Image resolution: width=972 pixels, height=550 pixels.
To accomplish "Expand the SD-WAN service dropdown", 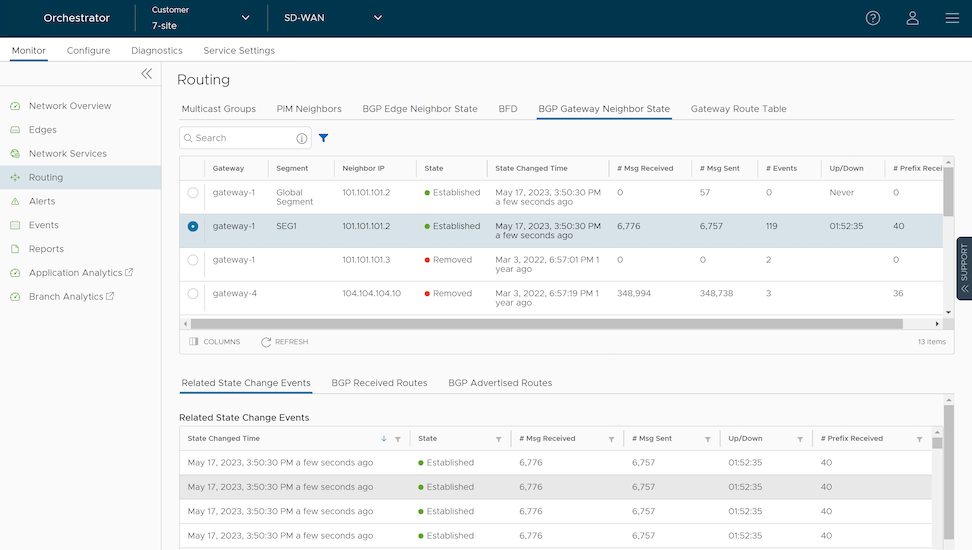I will (330, 18).
